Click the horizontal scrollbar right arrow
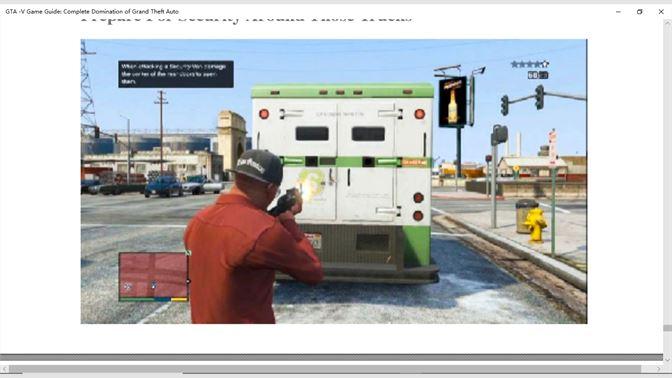The height and width of the screenshot is (378, 672). [659, 369]
